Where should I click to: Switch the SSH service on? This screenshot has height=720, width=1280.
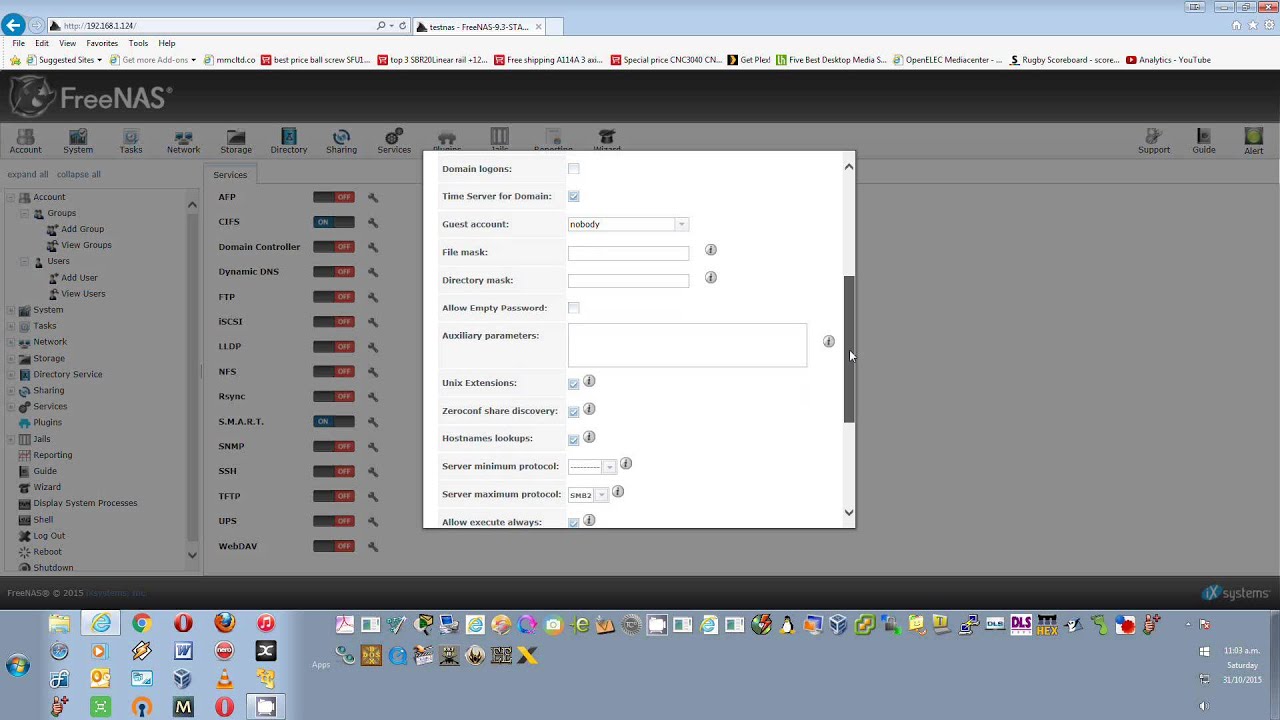coord(333,471)
